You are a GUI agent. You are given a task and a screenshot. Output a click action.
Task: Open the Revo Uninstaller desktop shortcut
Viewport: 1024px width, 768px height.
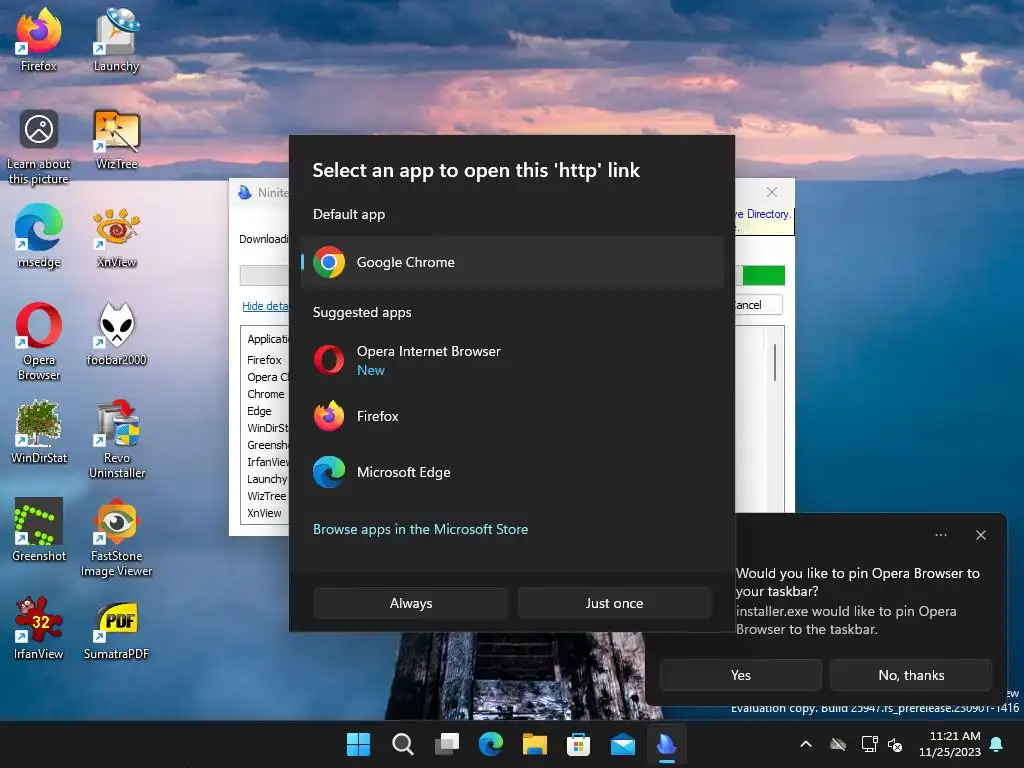point(116,439)
